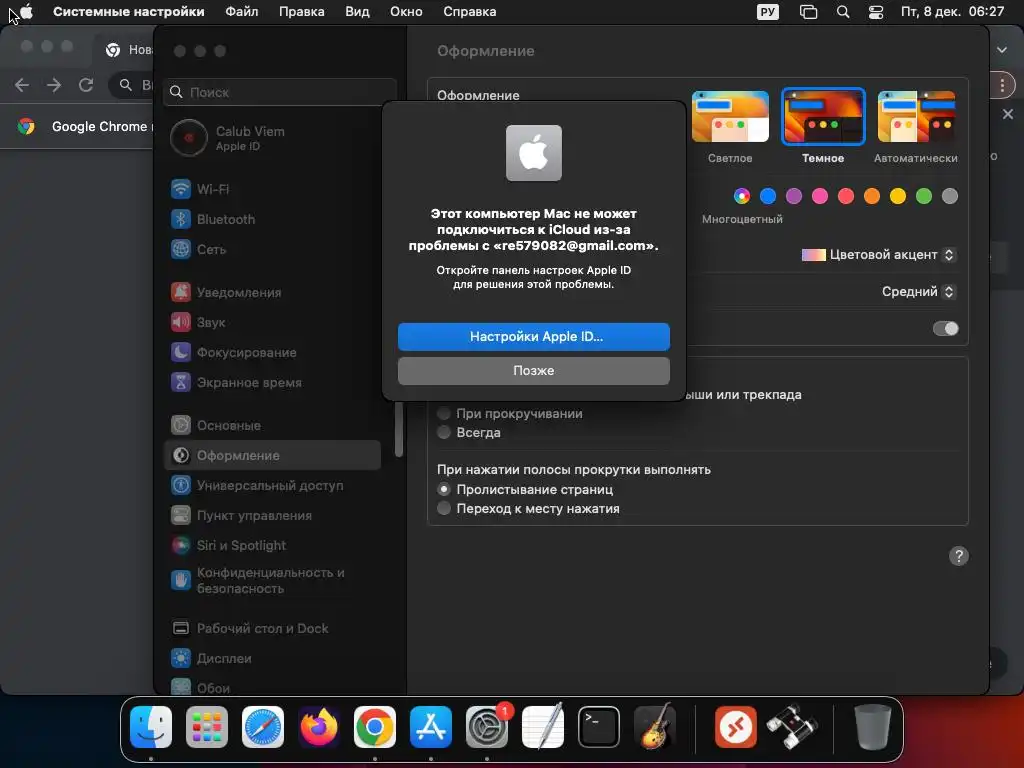Select the Звук speaker icon

(181, 323)
